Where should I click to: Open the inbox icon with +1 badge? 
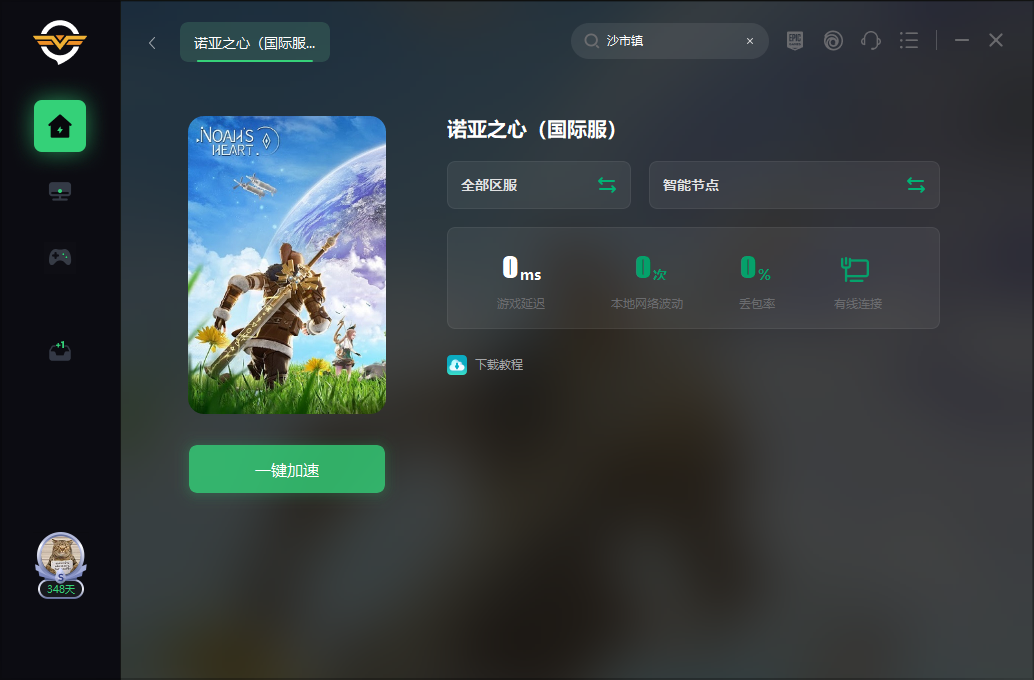pos(60,352)
